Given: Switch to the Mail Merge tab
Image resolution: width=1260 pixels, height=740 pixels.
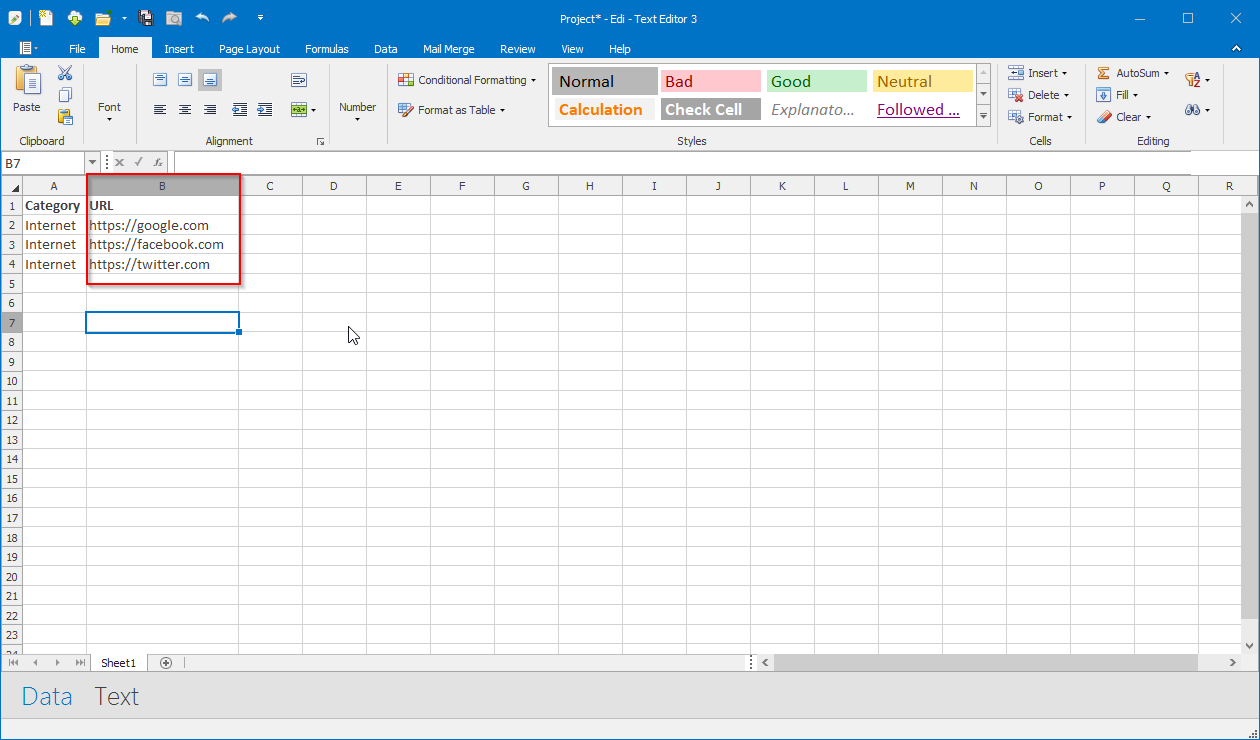Looking at the screenshot, I should click(449, 49).
